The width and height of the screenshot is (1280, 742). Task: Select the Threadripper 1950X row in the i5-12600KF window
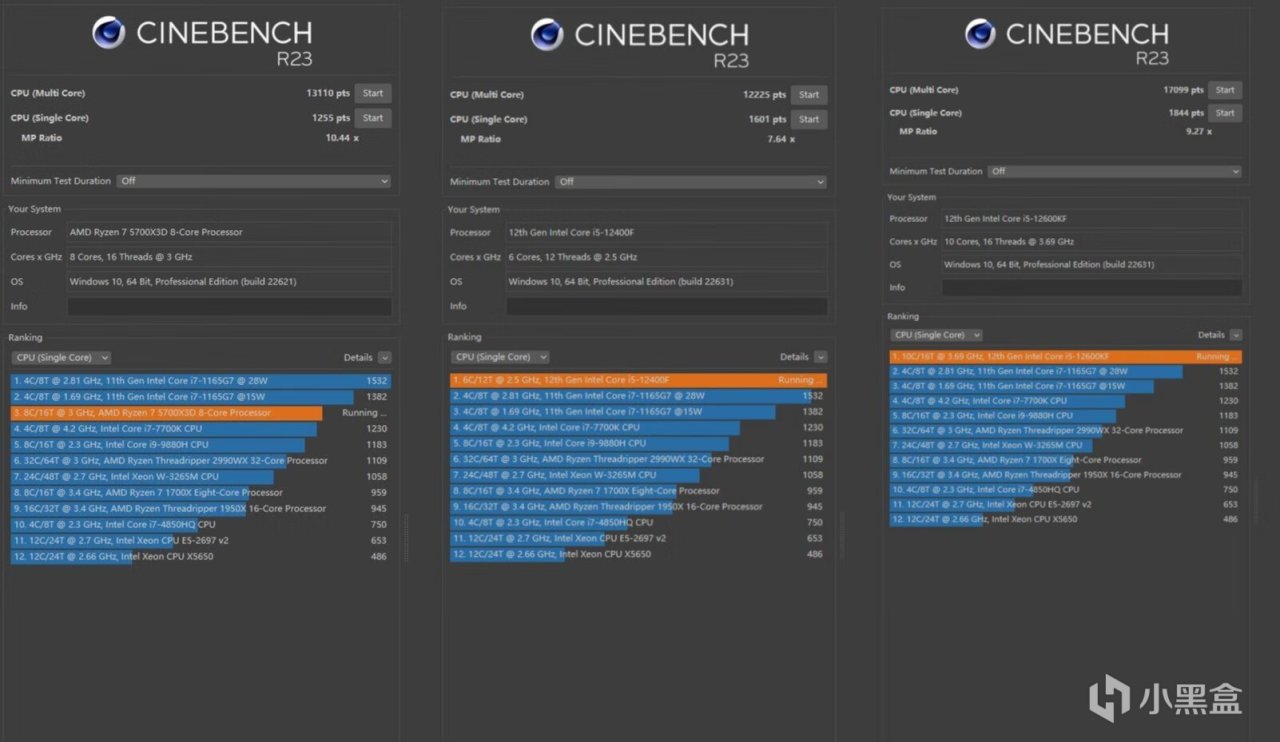point(1066,475)
